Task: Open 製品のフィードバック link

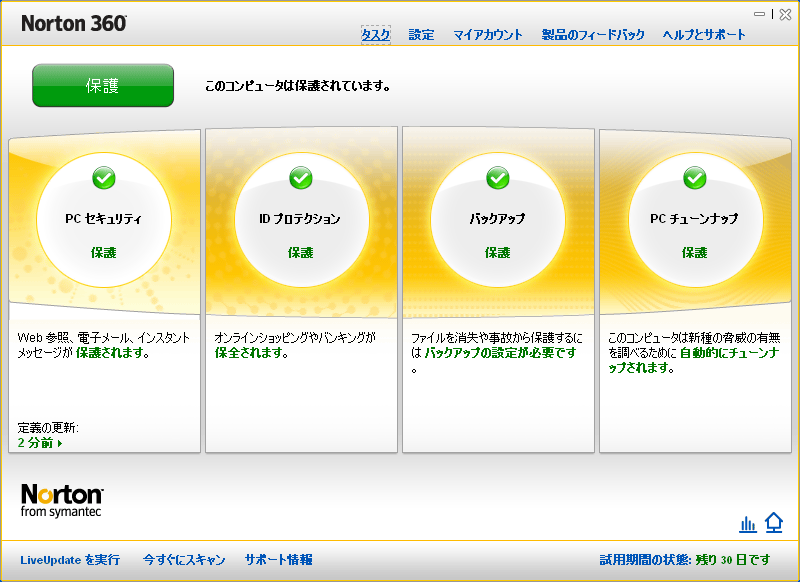Action: [x=593, y=35]
